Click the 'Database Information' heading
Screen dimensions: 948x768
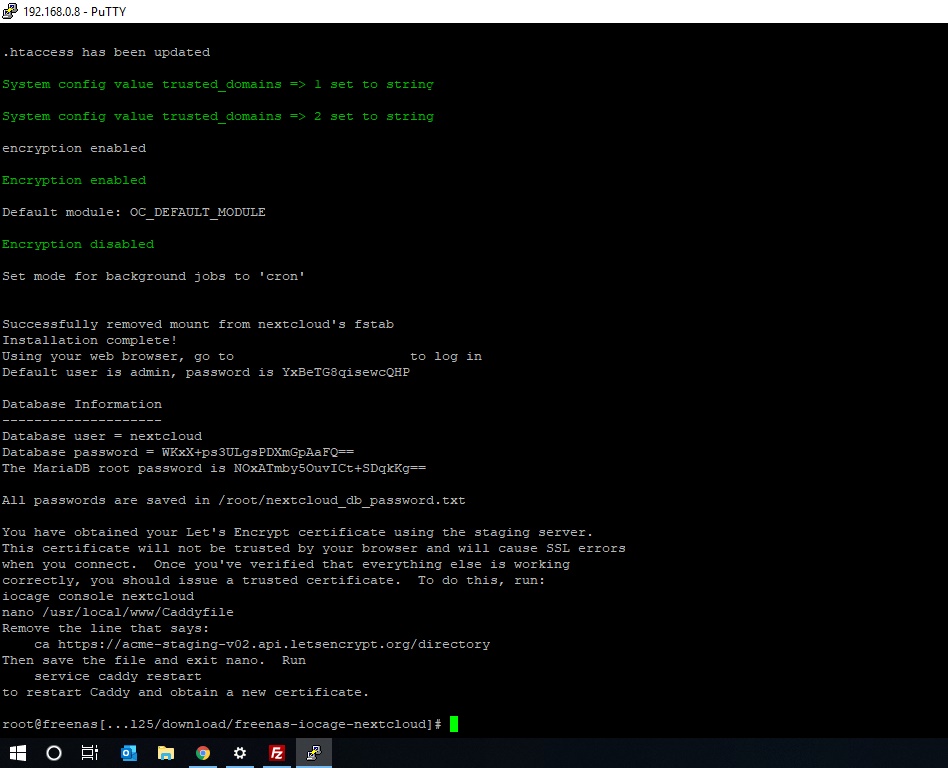tap(82, 404)
